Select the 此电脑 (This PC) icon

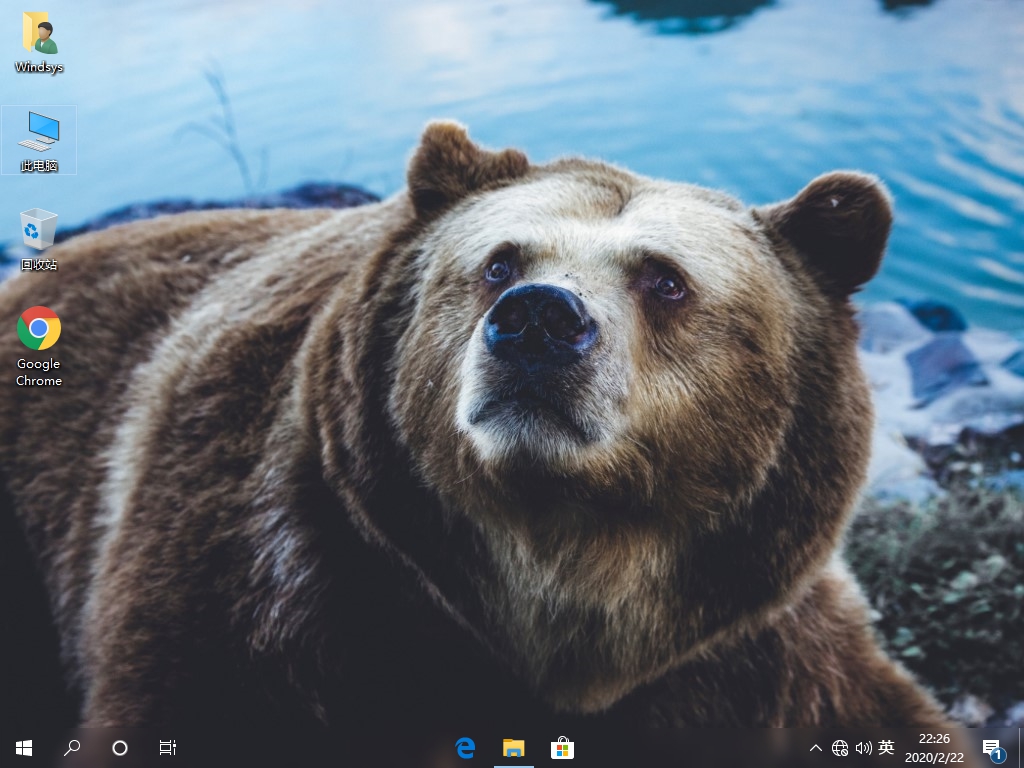pyautogui.click(x=39, y=131)
